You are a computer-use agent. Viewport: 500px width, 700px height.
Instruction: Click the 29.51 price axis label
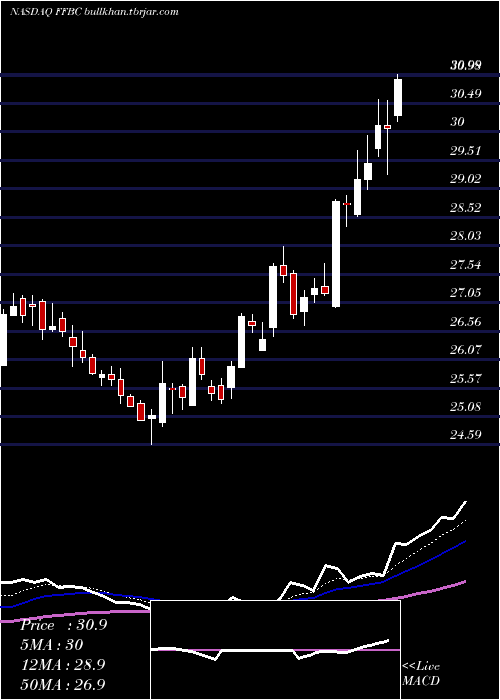[466, 150]
